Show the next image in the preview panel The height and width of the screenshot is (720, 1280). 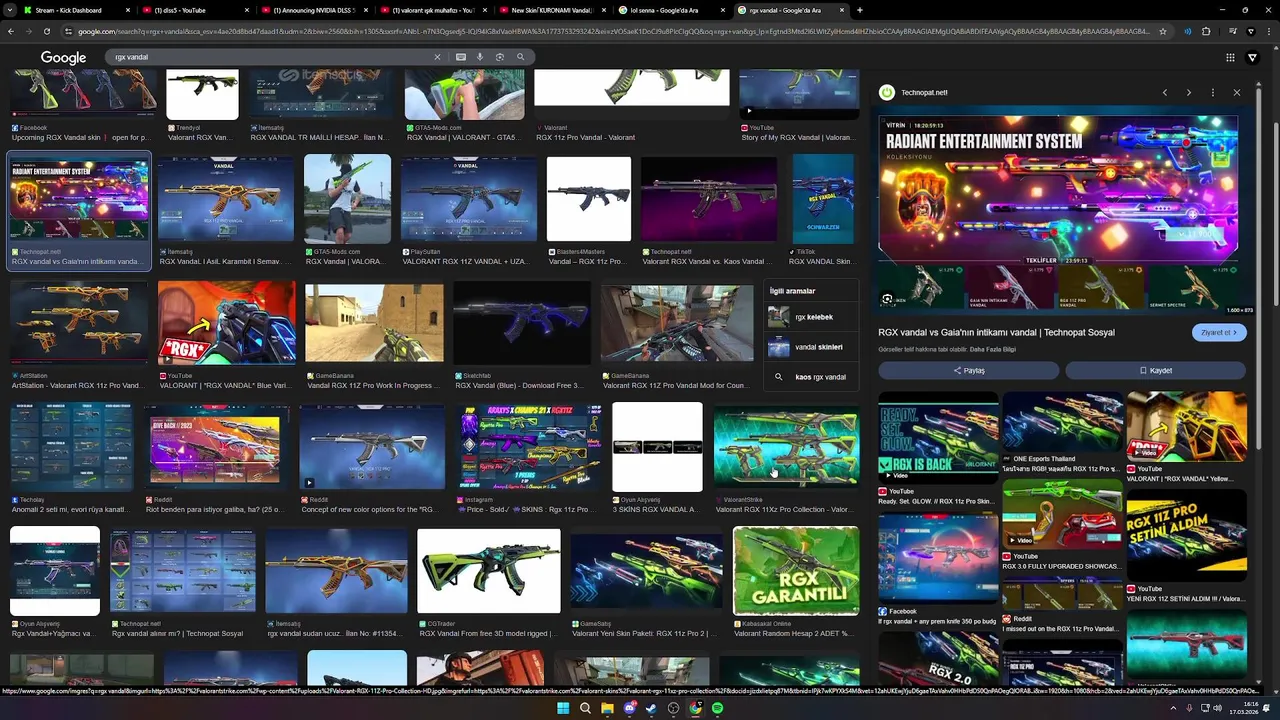point(1189,92)
